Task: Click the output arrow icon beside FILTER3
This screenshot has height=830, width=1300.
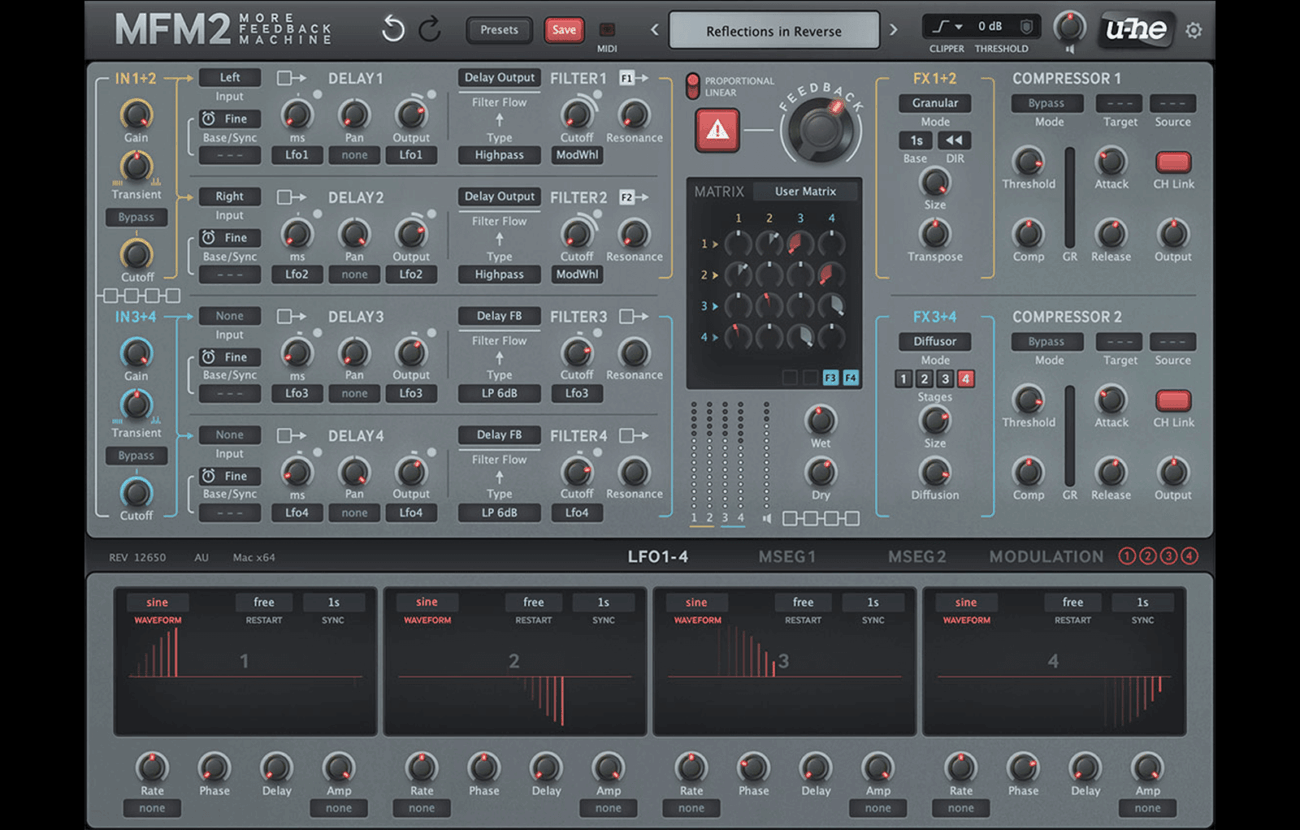Action: [x=633, y=316]
